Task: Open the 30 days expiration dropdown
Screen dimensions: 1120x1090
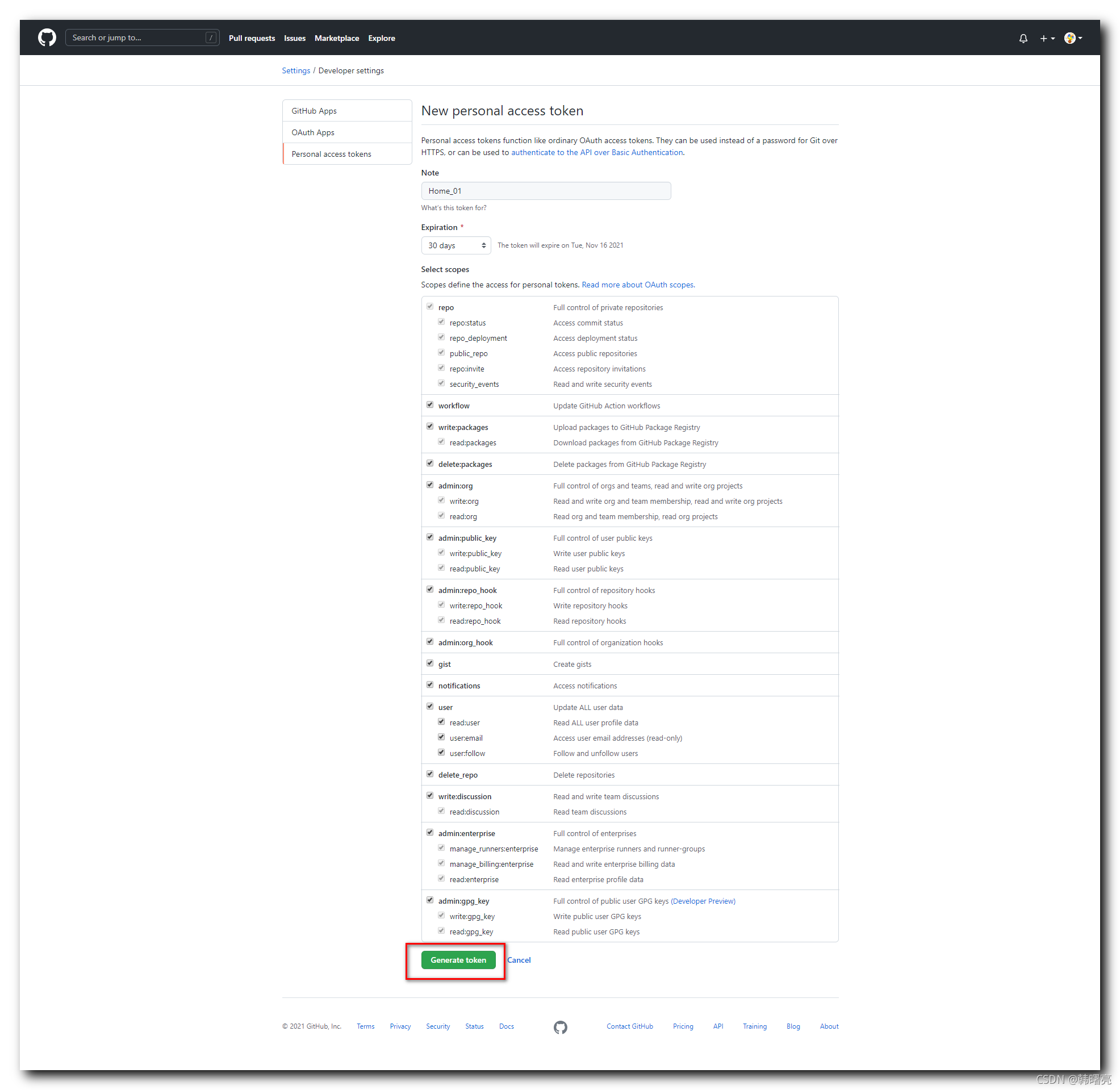Action: point(455,245)
